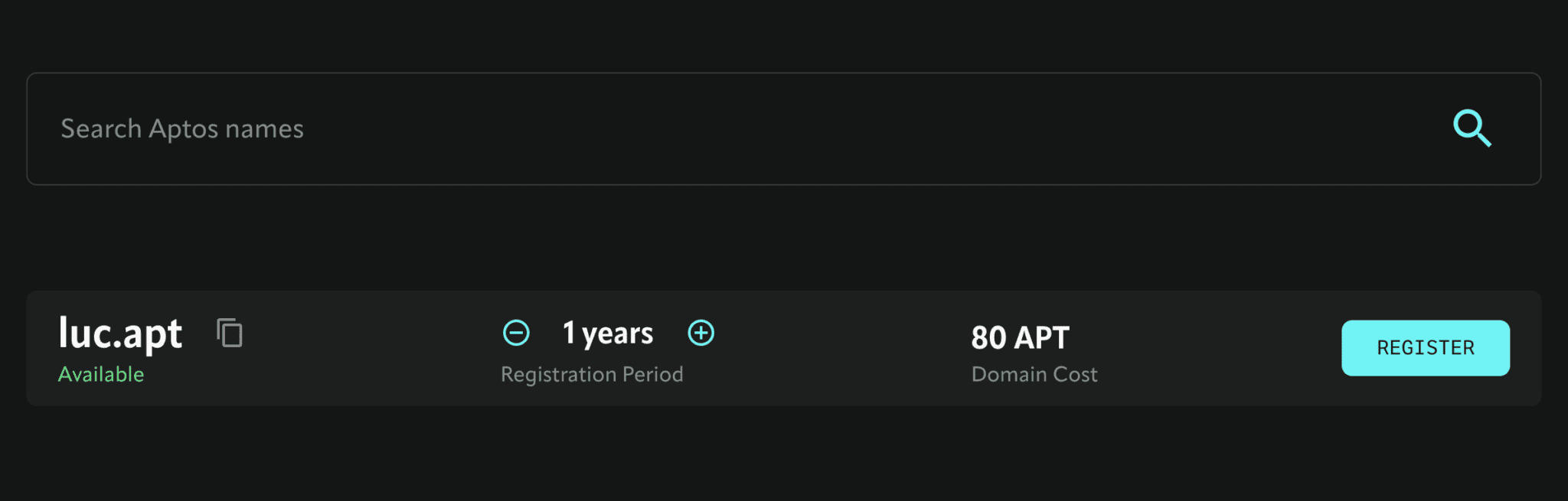
Task: Click the Registration Period label
Action: pos(592,374)
